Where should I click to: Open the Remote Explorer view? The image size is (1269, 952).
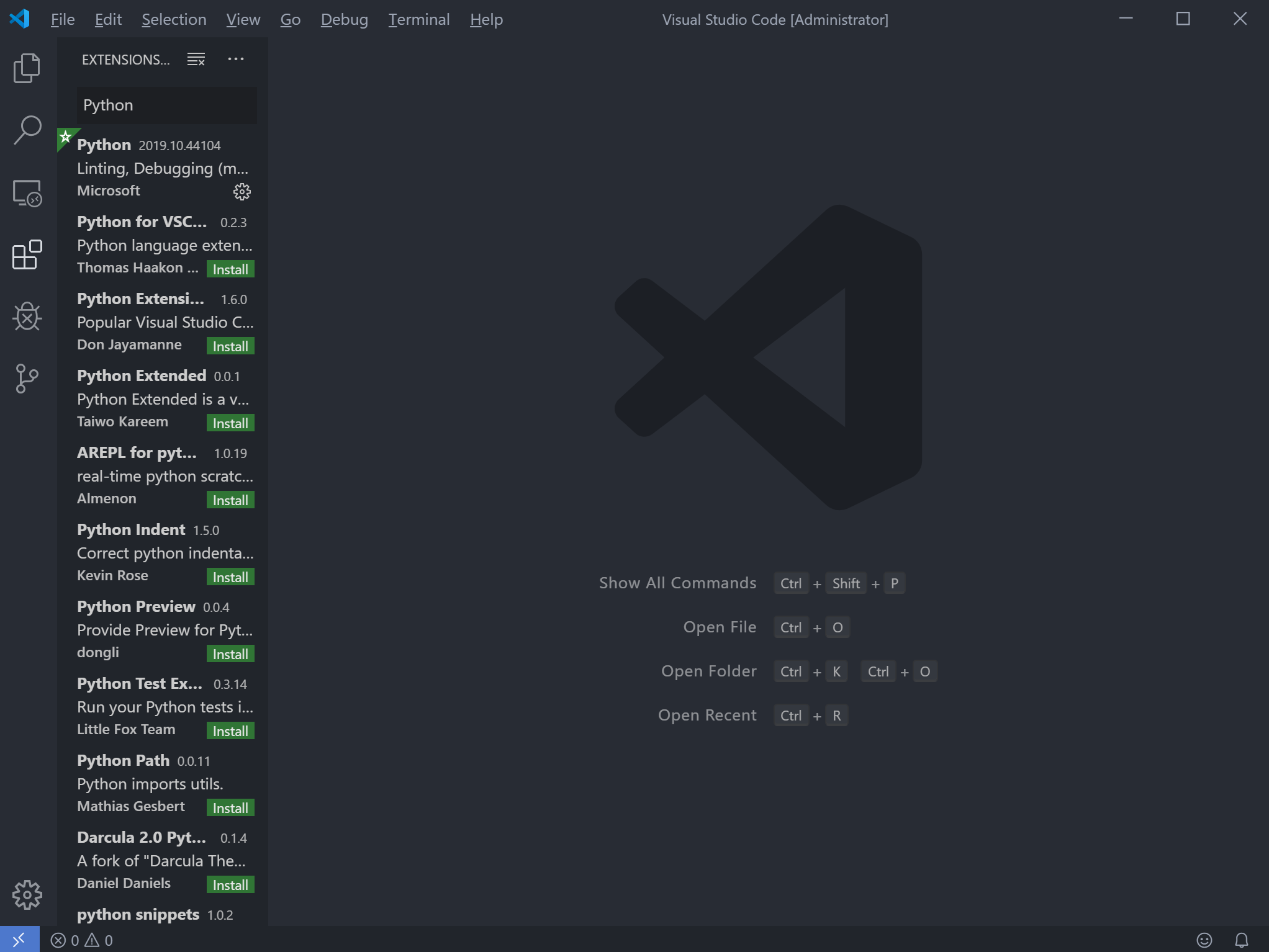(x=27, y=193)
